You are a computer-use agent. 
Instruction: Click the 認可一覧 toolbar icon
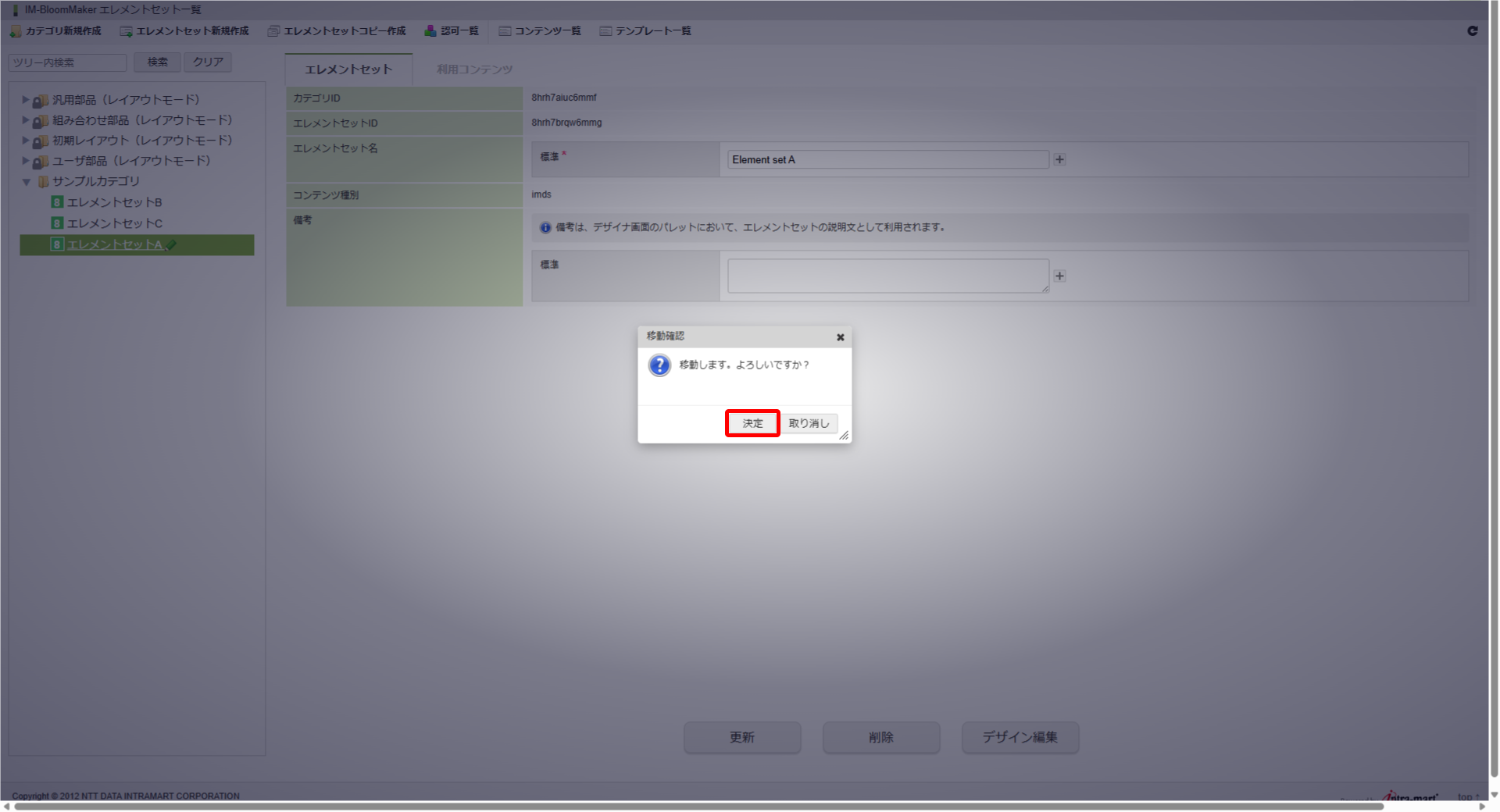click(430, 31)
